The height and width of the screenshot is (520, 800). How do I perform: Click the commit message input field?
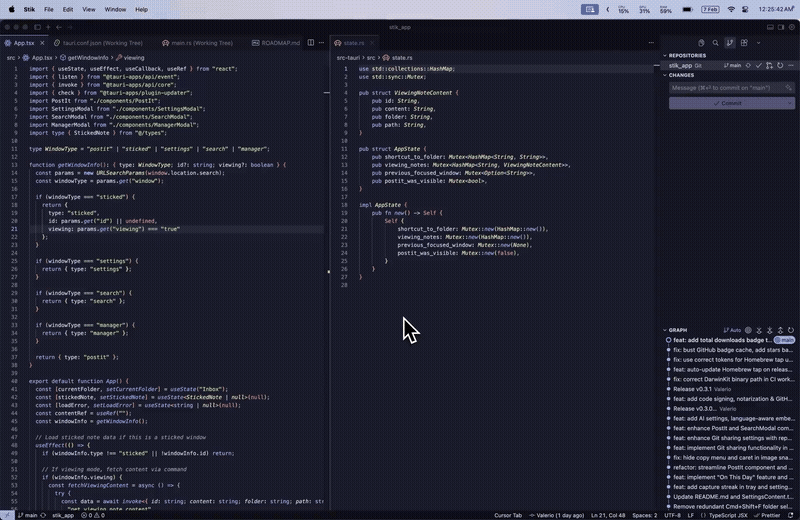coord(728,88)
